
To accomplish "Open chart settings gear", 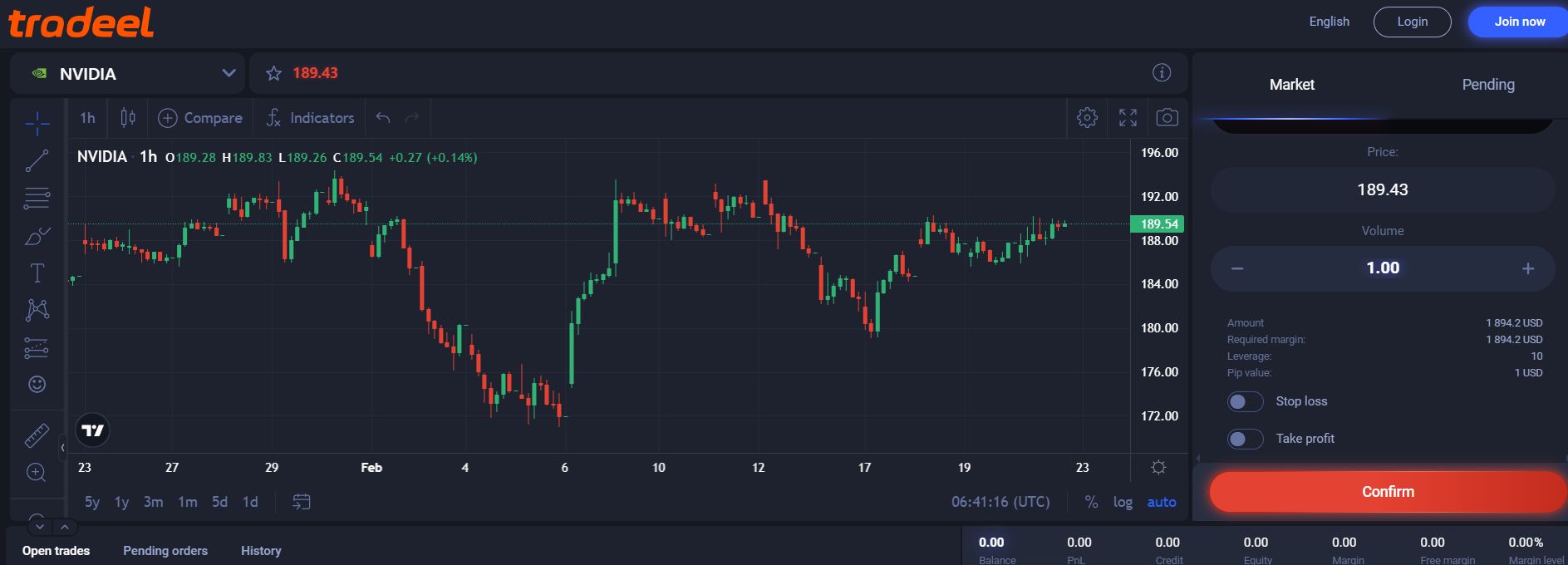I will (1087, 118).
